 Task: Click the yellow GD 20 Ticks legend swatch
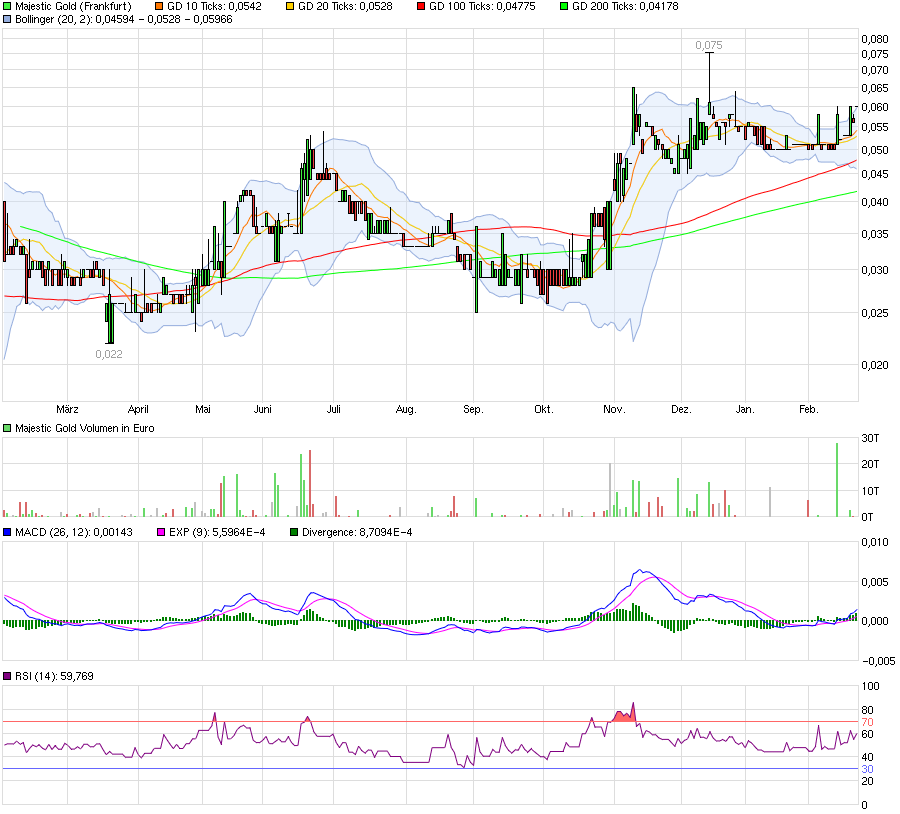tap(290, 6)
